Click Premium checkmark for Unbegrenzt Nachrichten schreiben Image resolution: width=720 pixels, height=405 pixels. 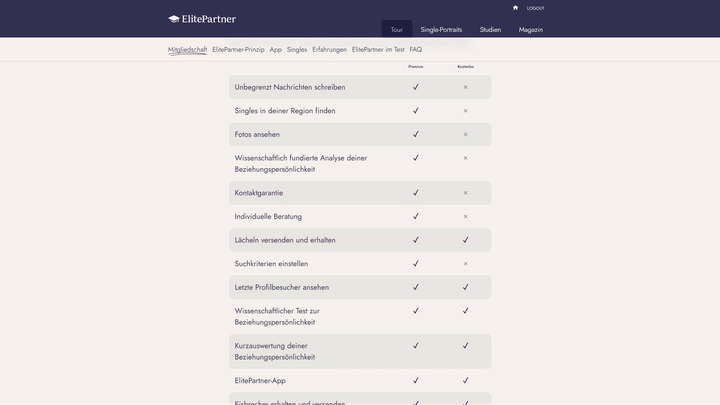click(x=416, y=87)
